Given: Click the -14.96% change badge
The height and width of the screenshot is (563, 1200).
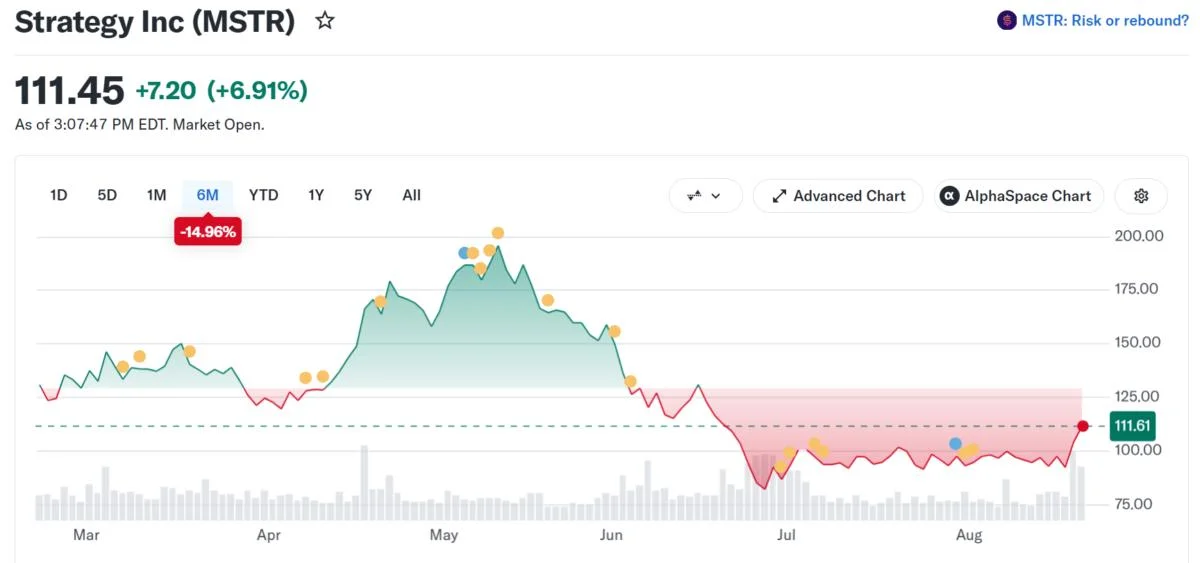Looking at the screenshot, I should click(x=208, y=232).
